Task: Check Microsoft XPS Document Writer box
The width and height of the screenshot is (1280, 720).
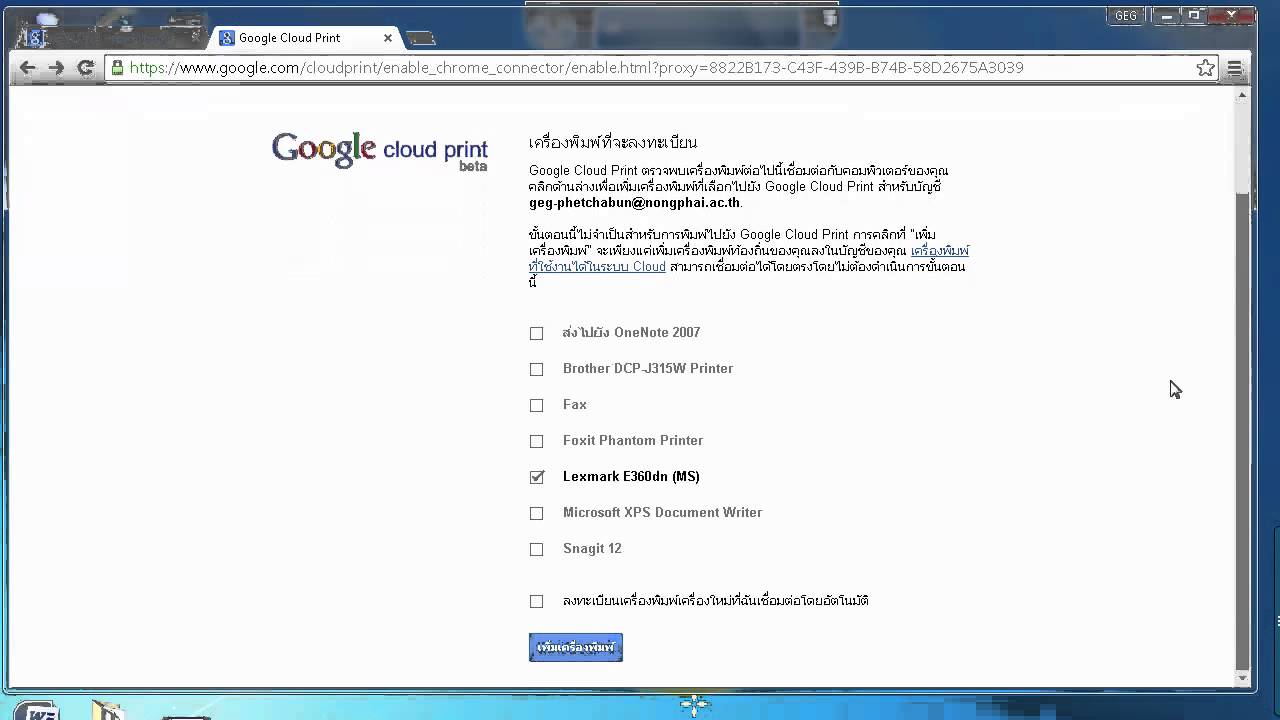Action: pos(537,513)
